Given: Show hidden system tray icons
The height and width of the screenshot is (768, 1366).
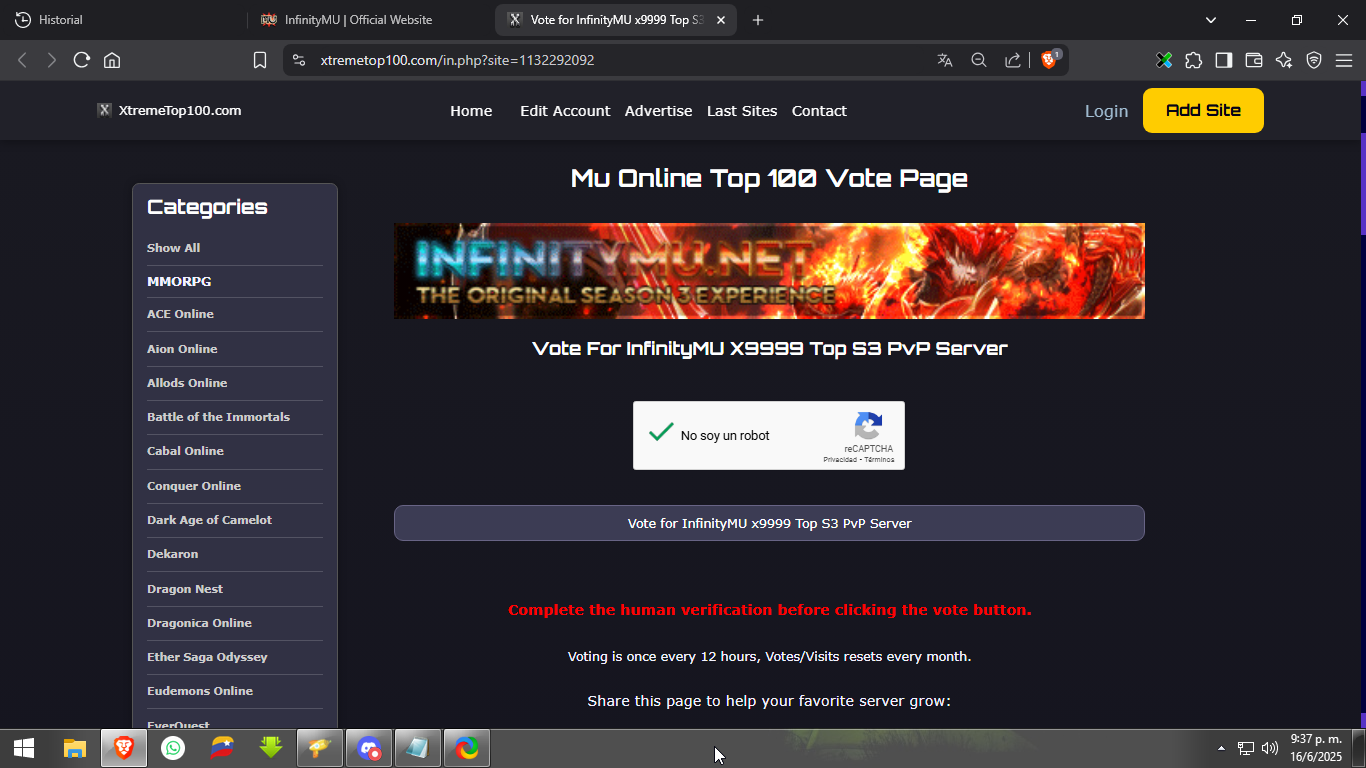Looking at the screenshot, I should pyautogui.click(x=1221, y=748).
